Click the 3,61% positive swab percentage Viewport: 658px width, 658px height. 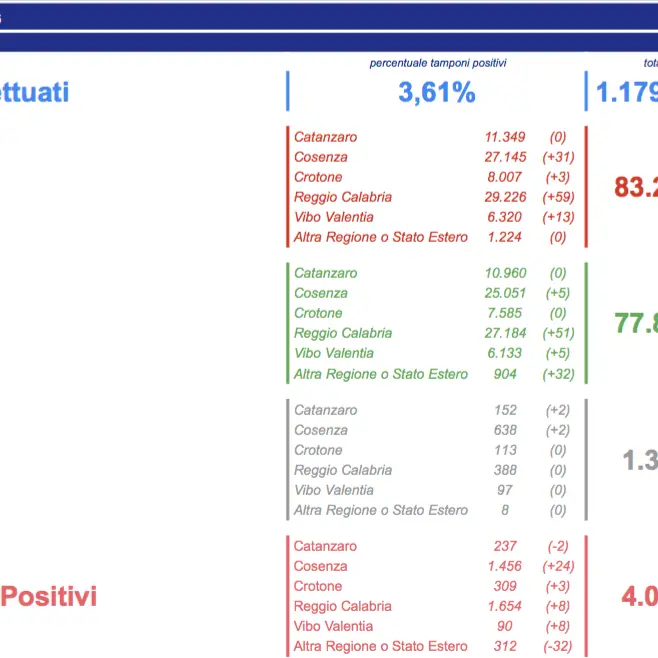437,93
